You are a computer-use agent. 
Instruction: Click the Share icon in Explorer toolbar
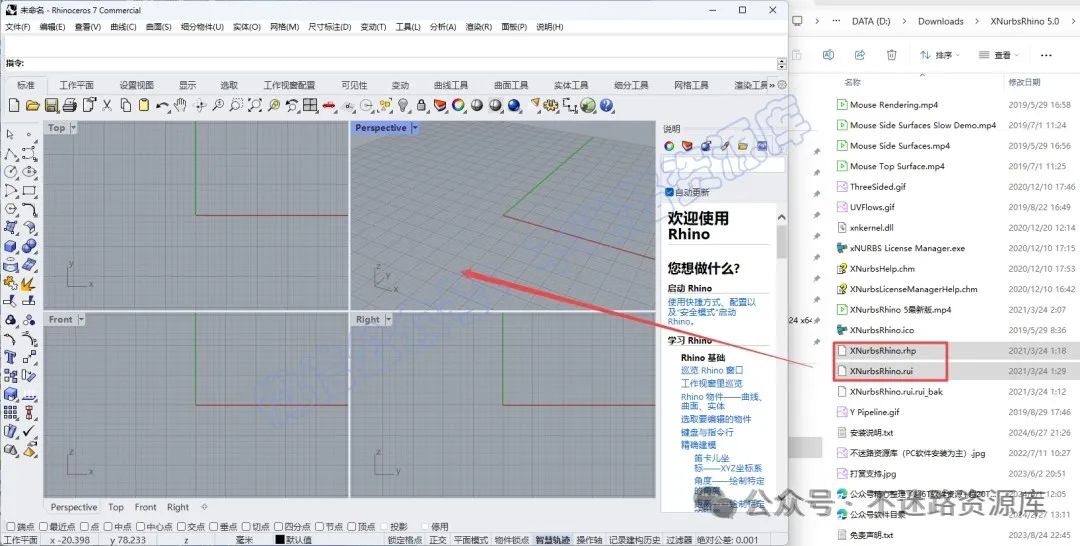860,55
